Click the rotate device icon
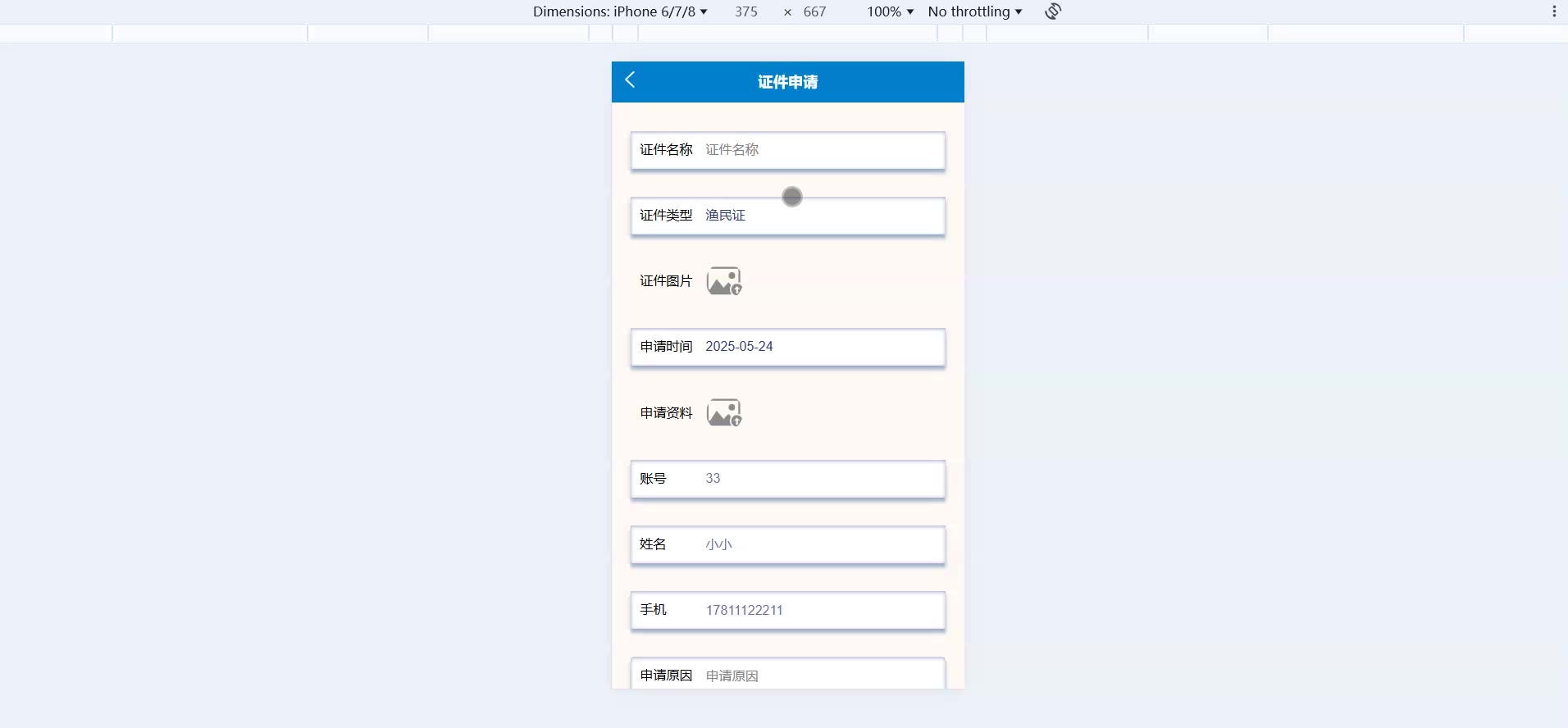Viewport: 1568px width, 728px height. 1053,11
